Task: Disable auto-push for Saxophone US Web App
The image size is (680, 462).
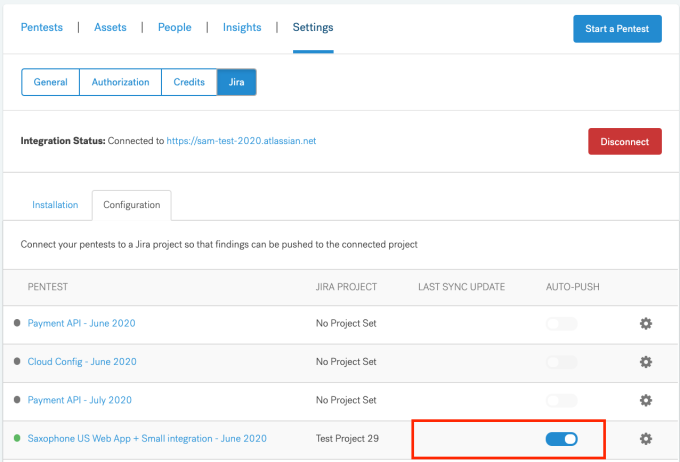Action: (x=562, y=439)
